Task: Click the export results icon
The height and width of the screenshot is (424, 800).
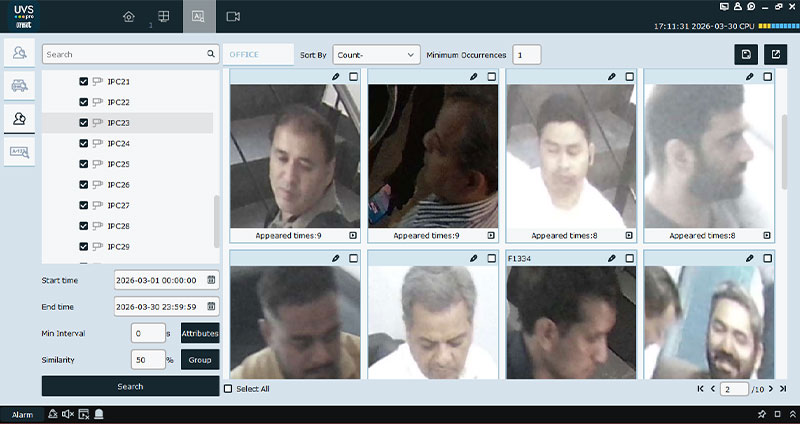Action: [x=775, y=55]
